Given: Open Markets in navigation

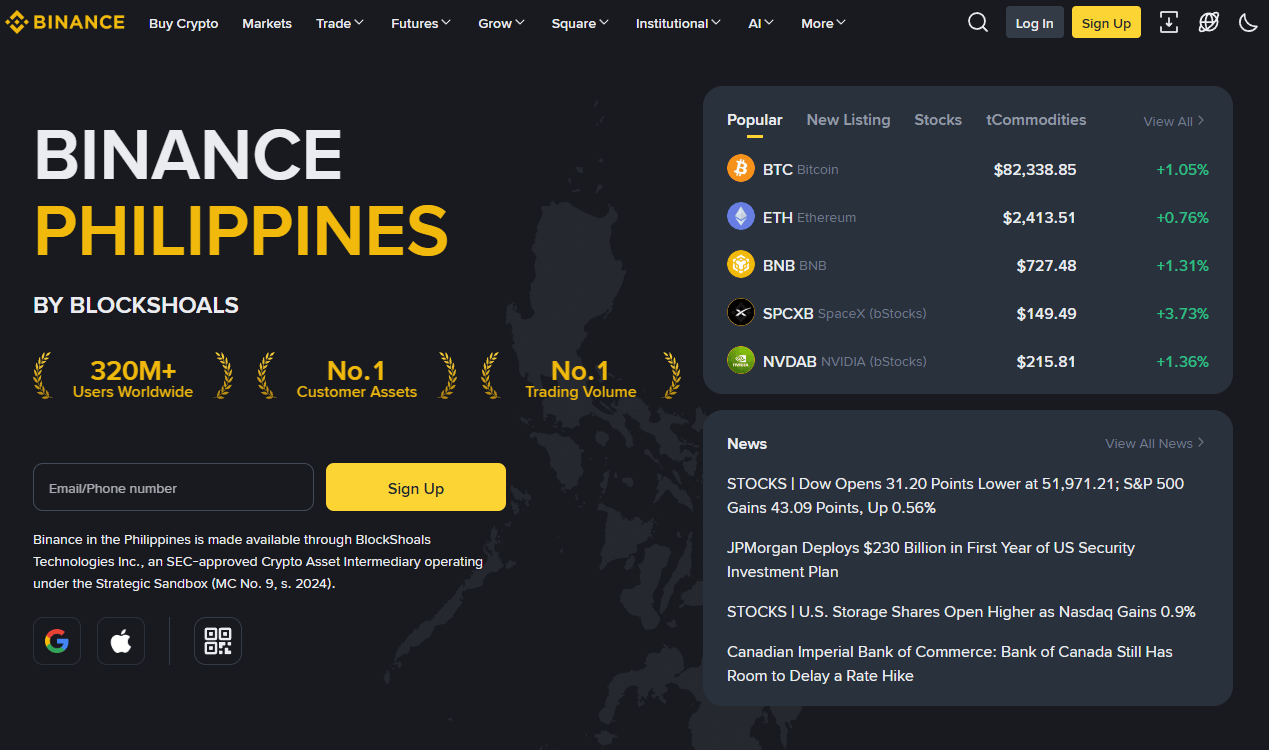Looking at the screenshot, I should coord(267,23).
